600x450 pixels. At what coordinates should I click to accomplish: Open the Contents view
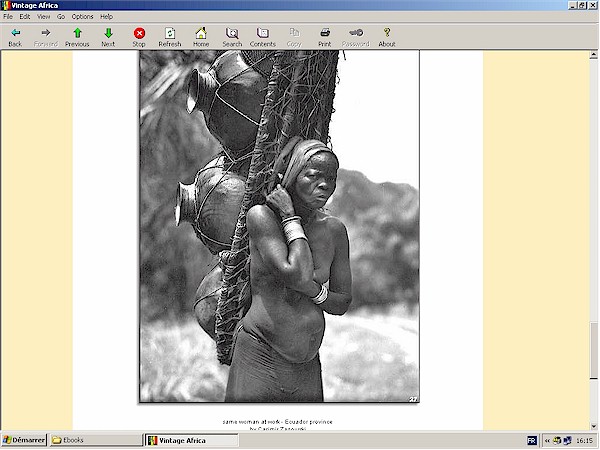pos(263,37)
